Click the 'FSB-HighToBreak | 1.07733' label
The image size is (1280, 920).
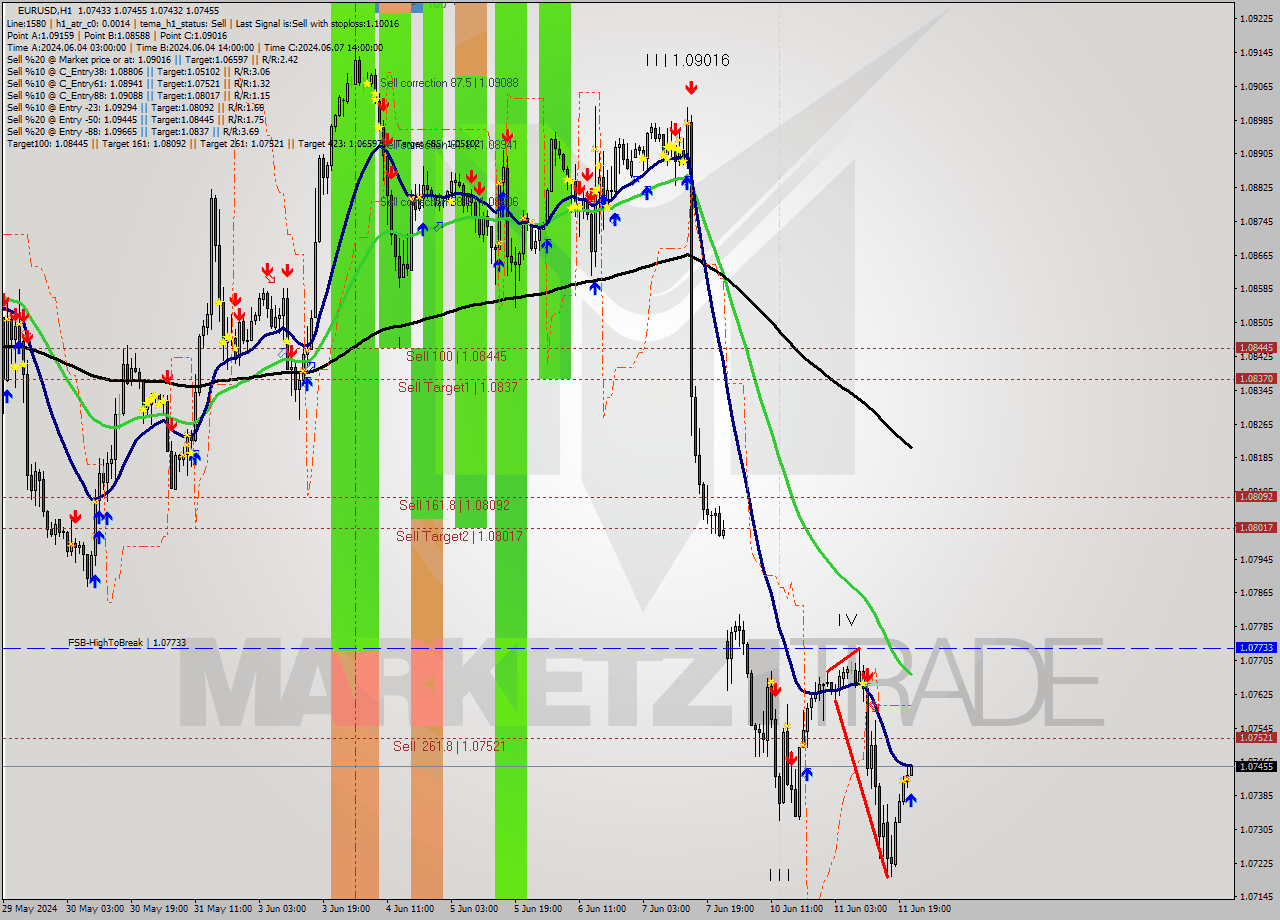click(127, 643)
